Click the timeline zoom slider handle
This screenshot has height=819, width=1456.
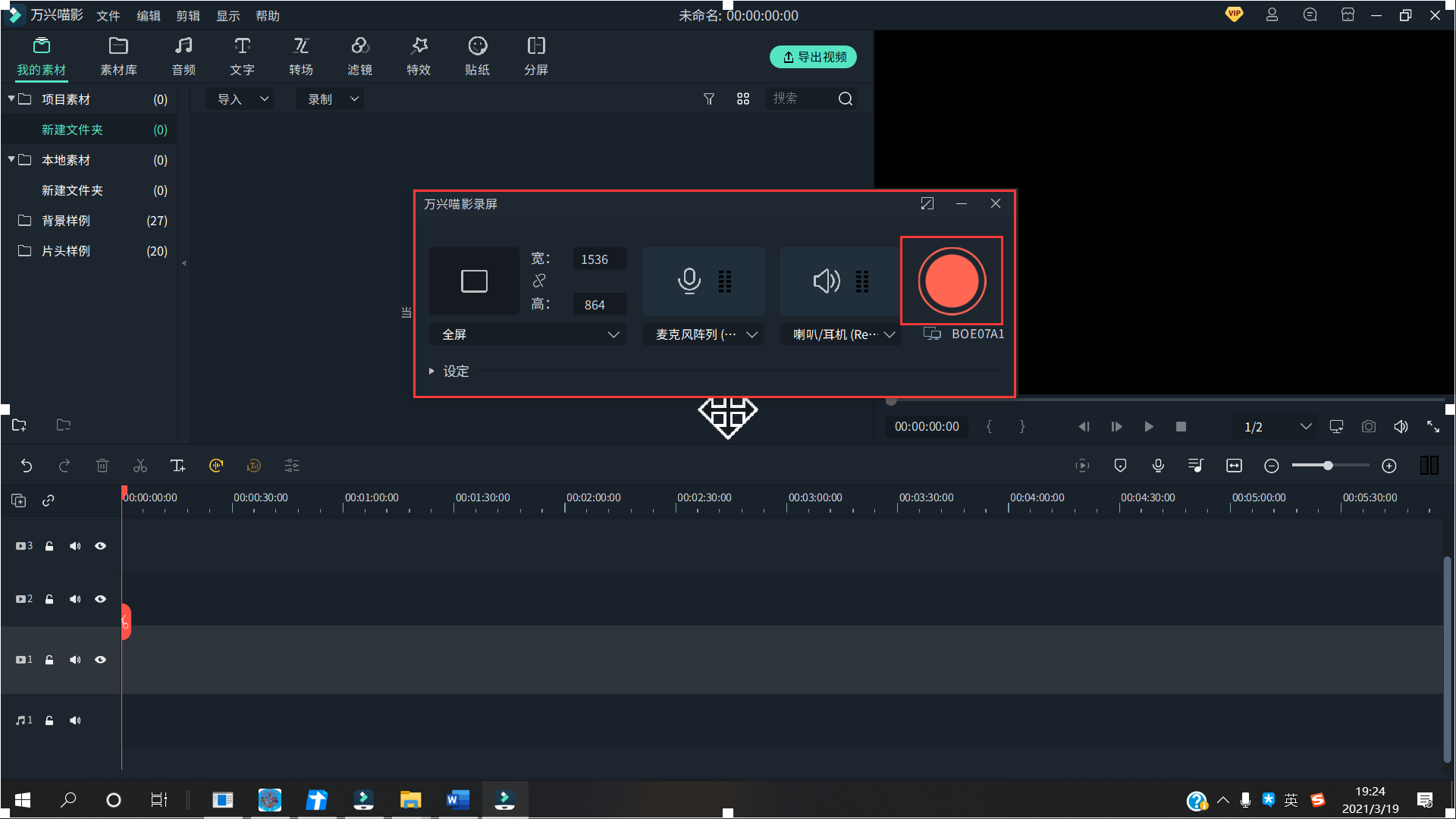pyautogui.click(x=1328, y=466)
